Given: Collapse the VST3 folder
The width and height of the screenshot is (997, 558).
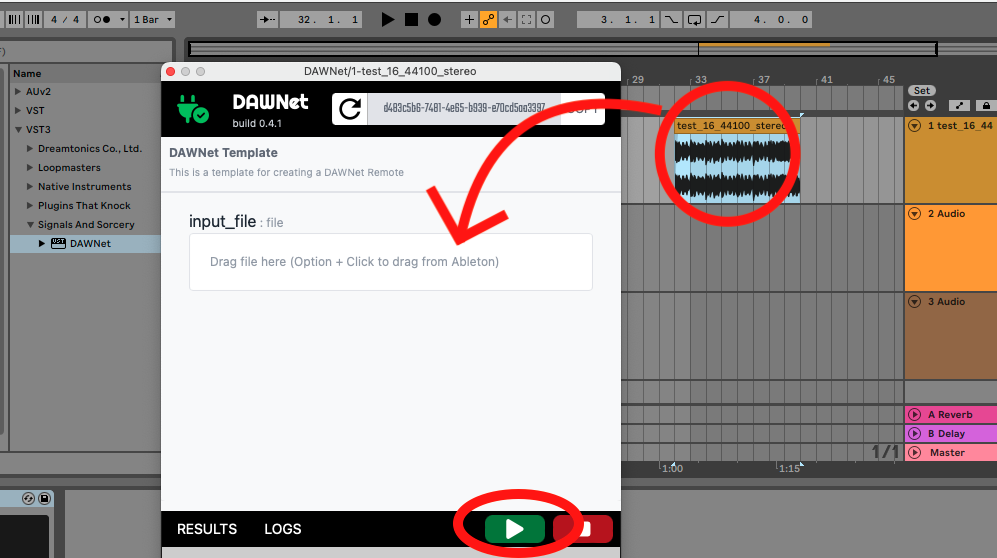Looking at the screenshot, I should click(x=18, y=130).
